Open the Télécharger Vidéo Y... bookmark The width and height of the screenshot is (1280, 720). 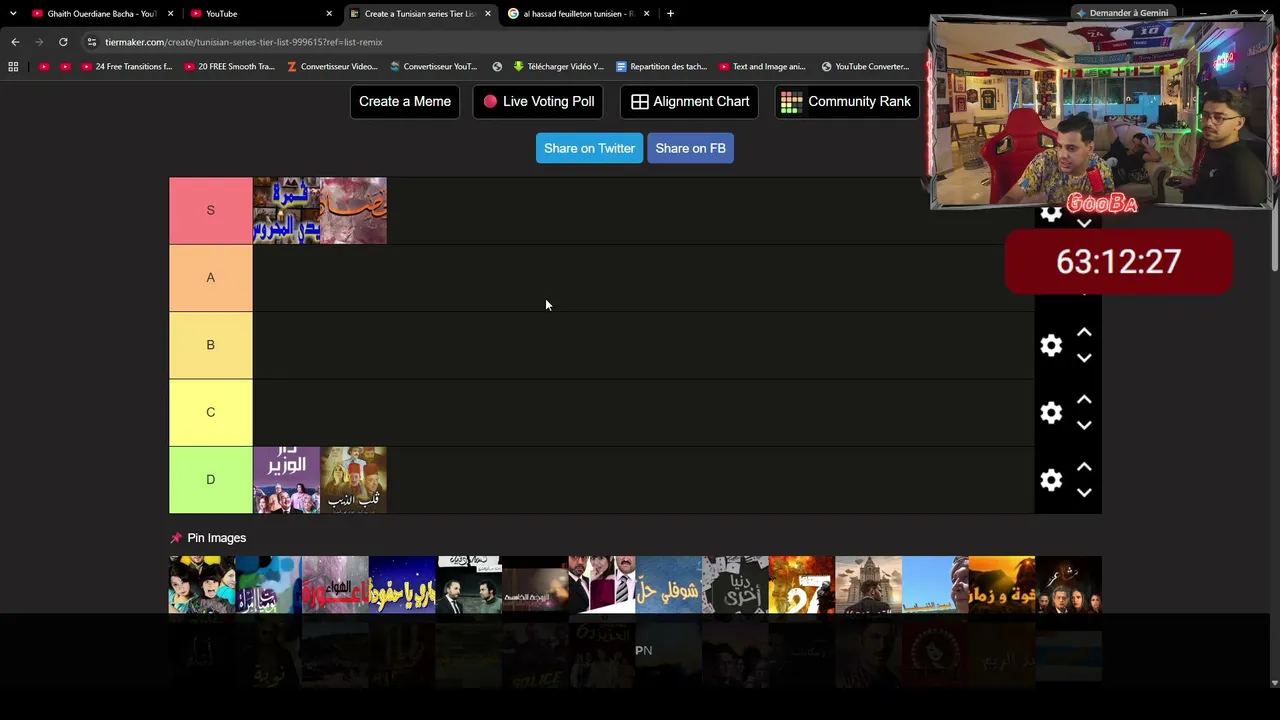click(x=558, y=67)
